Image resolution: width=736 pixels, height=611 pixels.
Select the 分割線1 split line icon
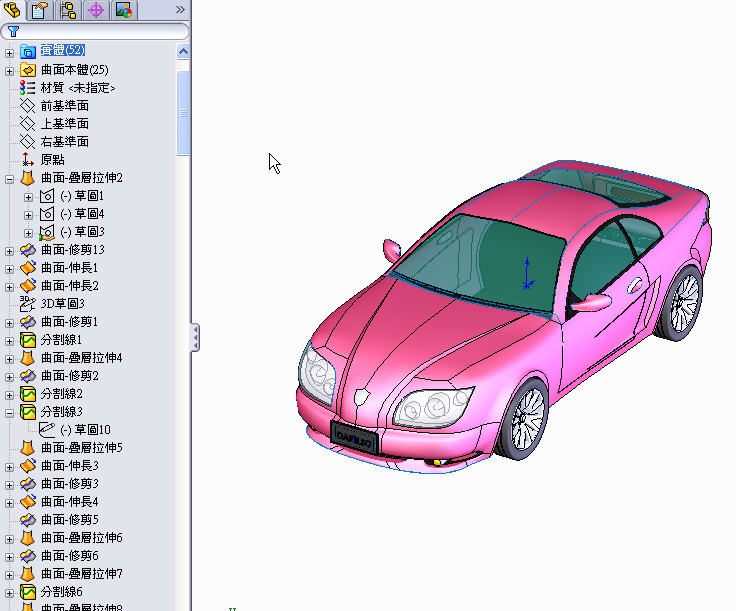pyautogui.click(x=27, y=340)
